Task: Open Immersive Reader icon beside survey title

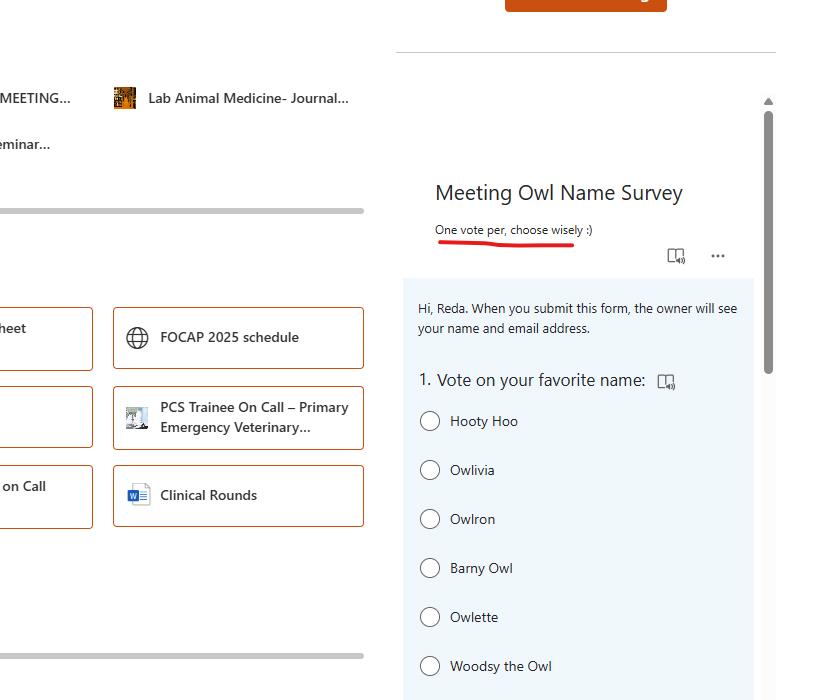Action: click(x=676, y=256)
